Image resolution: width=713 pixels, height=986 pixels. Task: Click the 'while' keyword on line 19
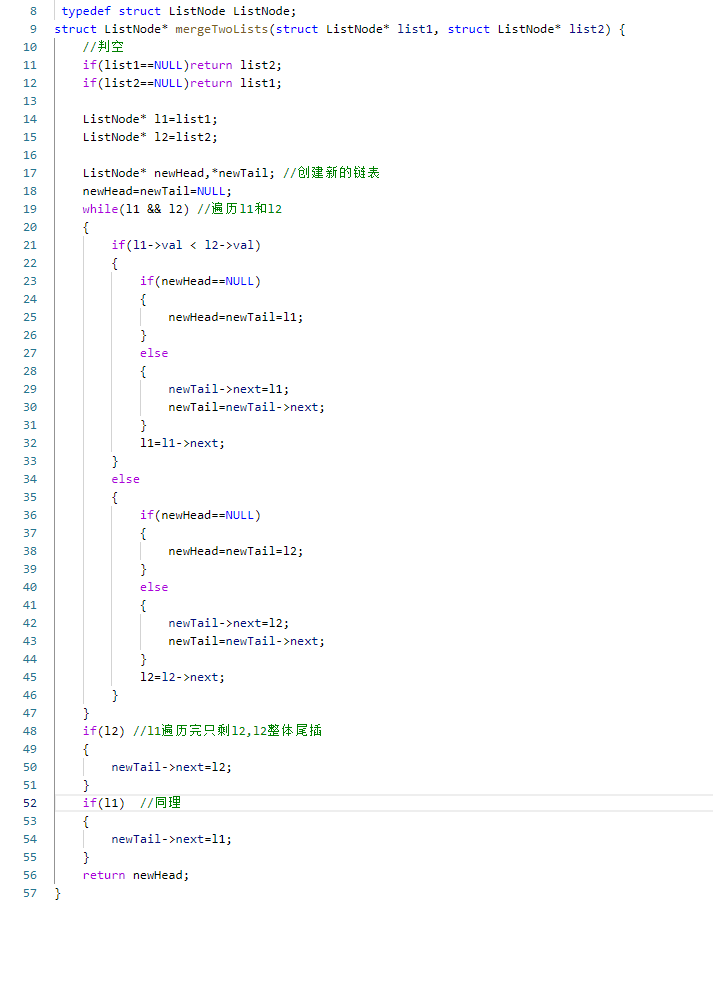pyautogui.click(x=100, y=209)
